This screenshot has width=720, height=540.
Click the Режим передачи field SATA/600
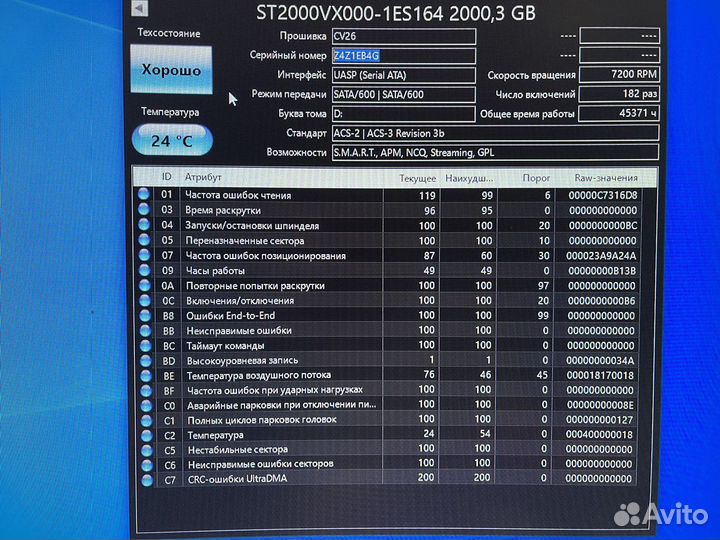click(404, 94)
